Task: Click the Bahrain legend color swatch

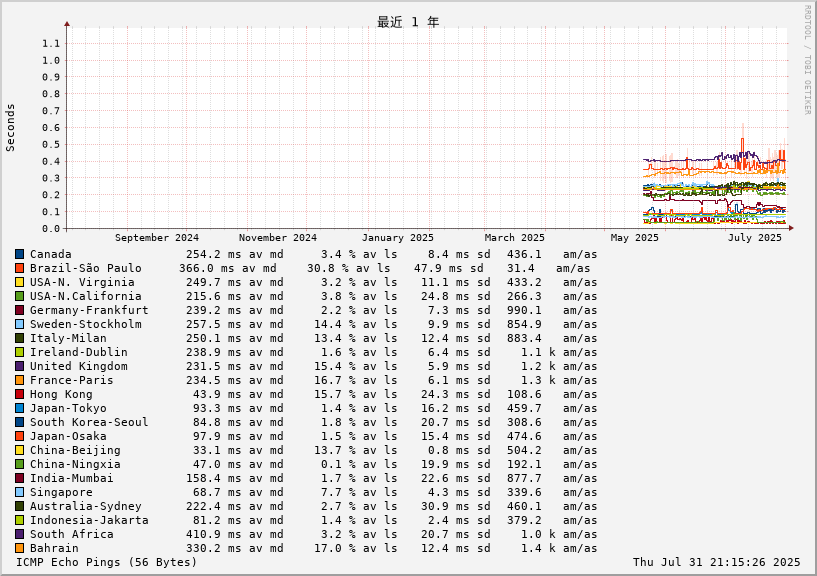Action: coord(19,548)
